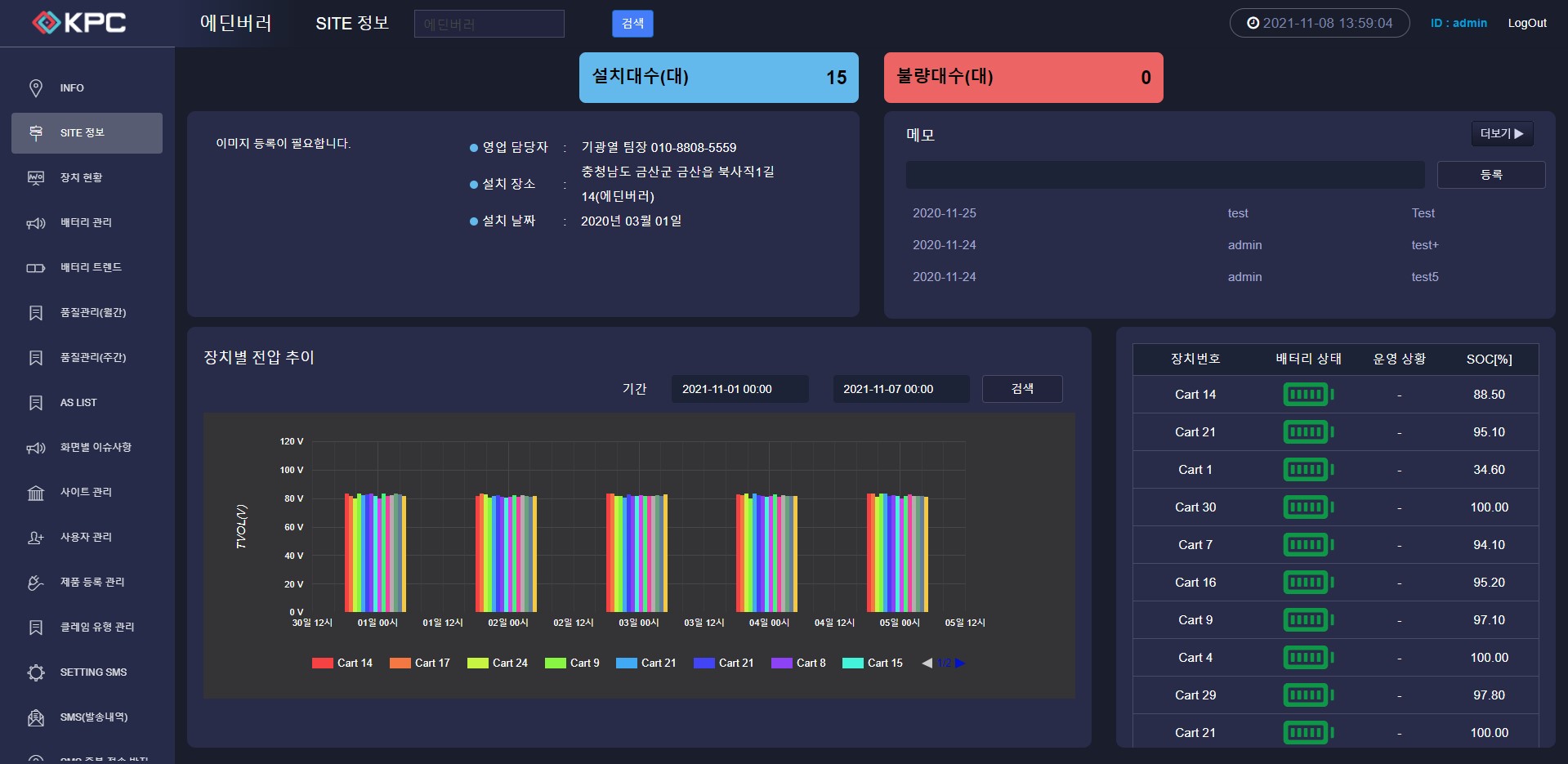Image resolution: width=1568 pixels, height=764 pixels.
Task: Open the start date 2021-11-01 00:00 picker
Action: click(x=739, y=389)
